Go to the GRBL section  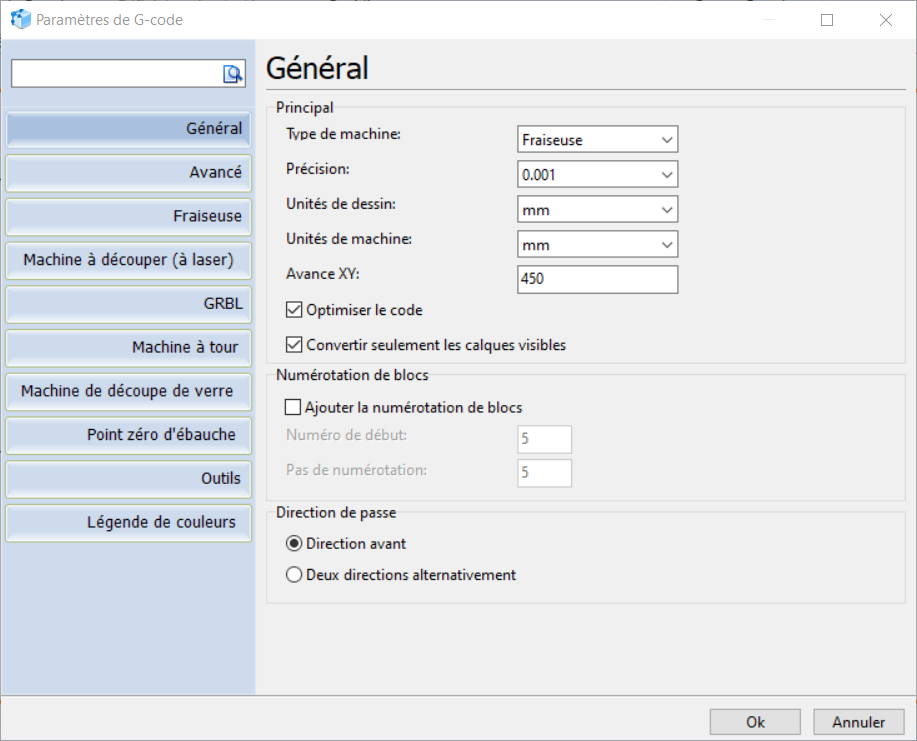(128, 304)
